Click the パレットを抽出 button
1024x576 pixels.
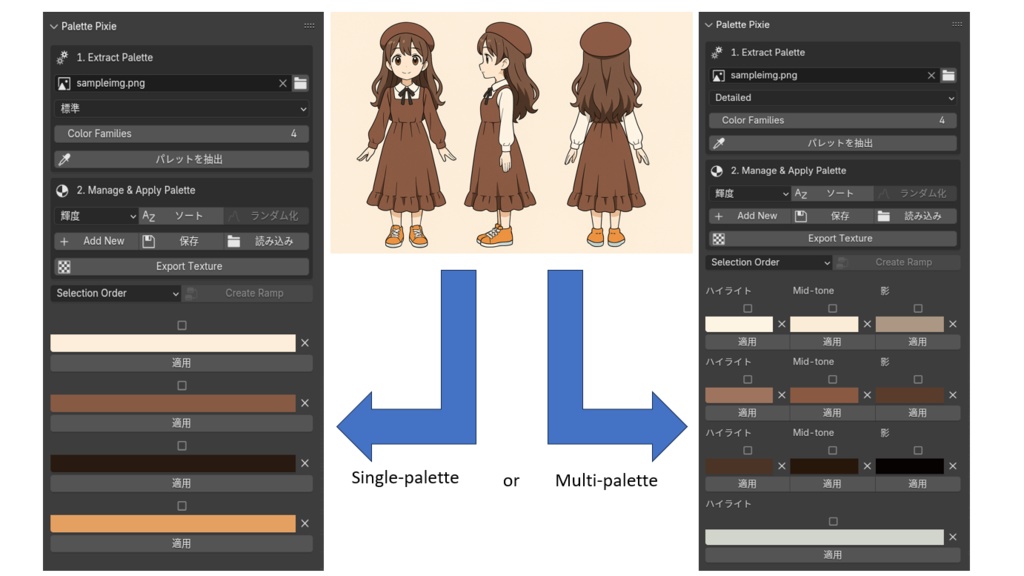tap(190, 158)
